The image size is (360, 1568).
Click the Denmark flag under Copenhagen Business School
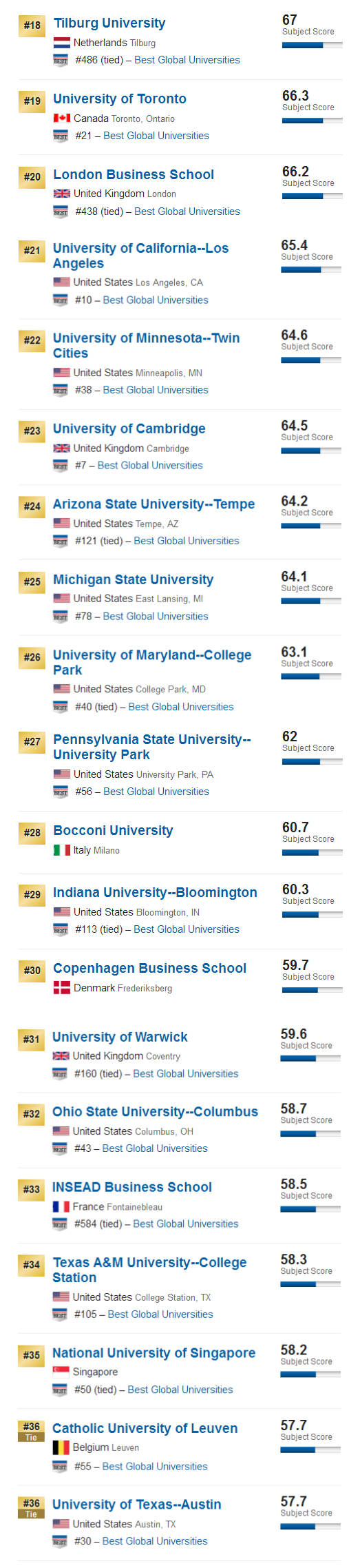(x=61, y=988)
